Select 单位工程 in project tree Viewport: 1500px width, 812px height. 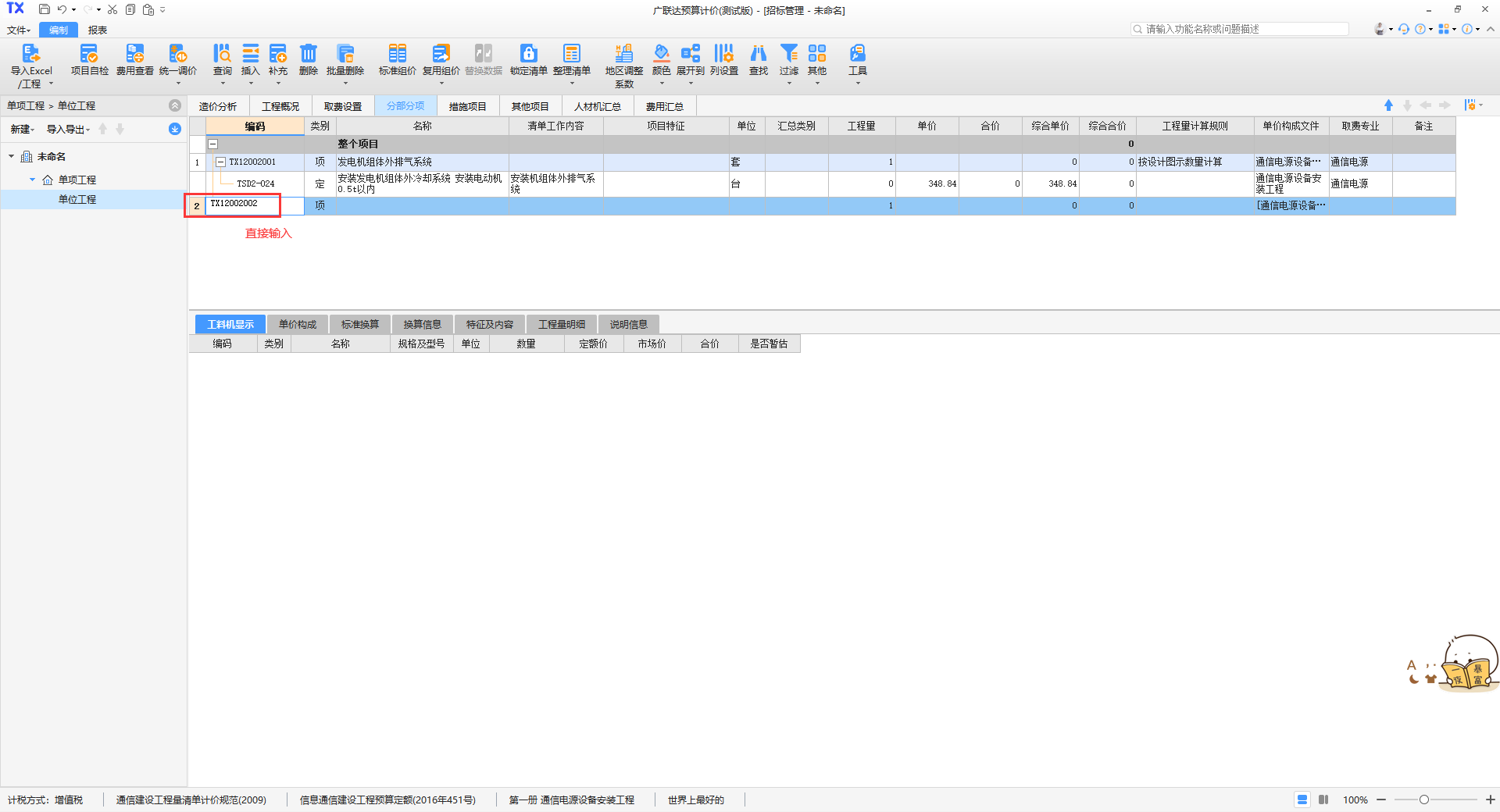(77, 200)
